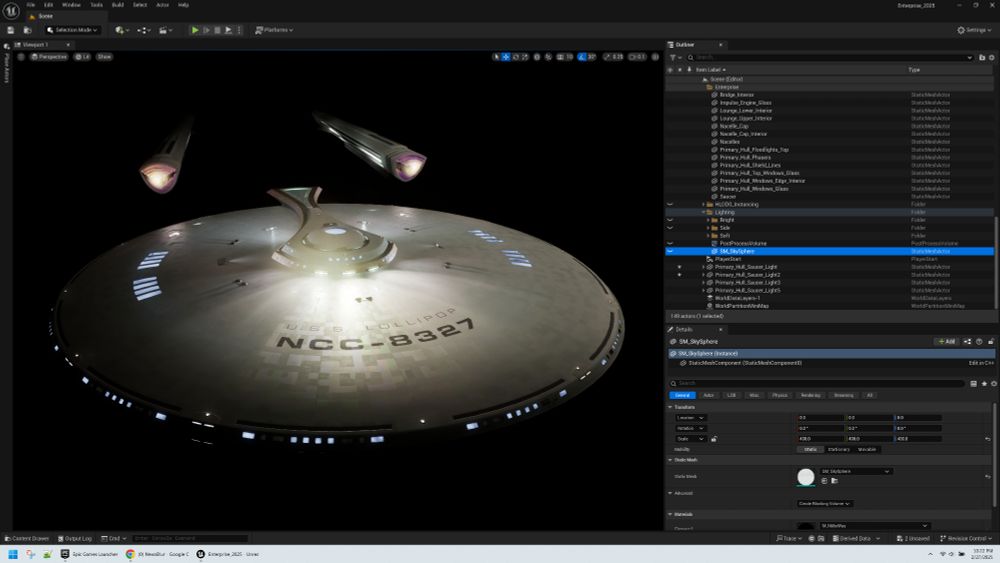The height and width of the screenshot is (563, 1000).
Task: Toggle the Scale lock ratio icon
Action: coord(714,439)
